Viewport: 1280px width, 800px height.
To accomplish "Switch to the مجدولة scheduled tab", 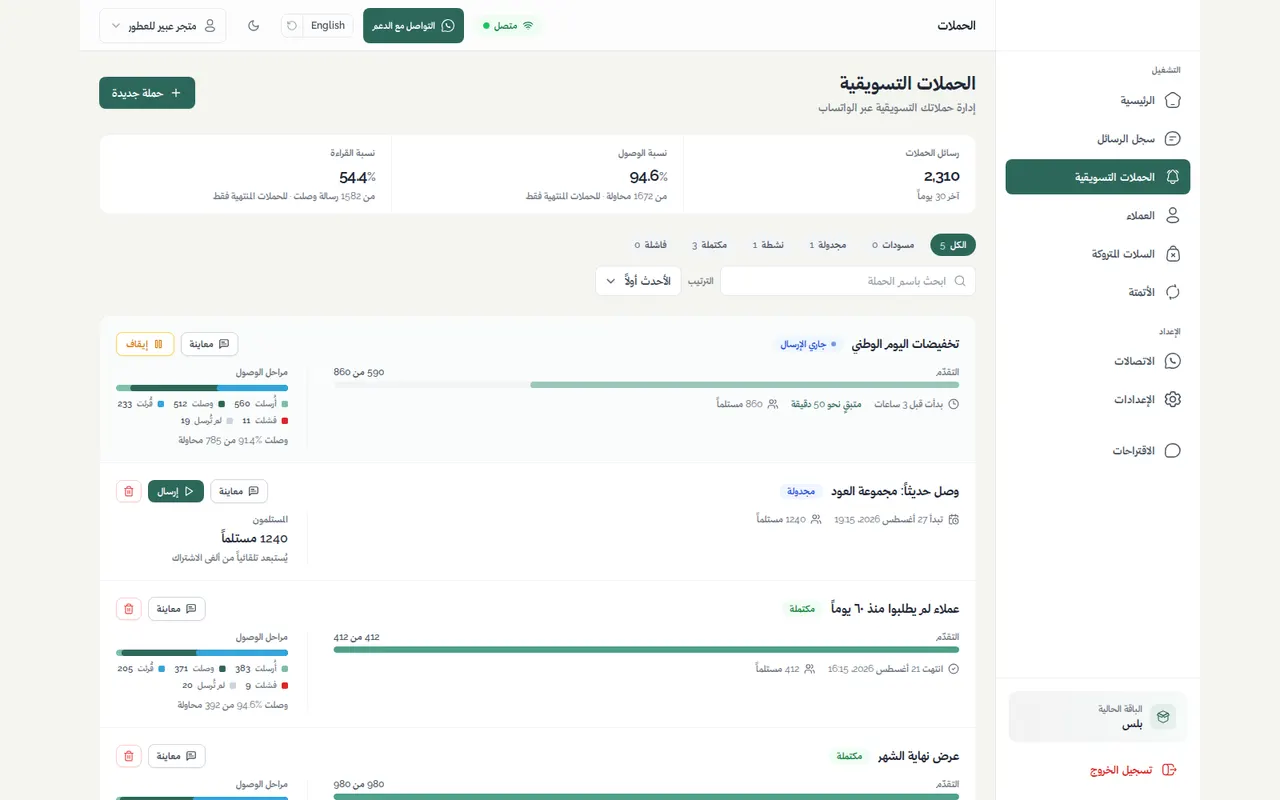I will click(828, 245).
